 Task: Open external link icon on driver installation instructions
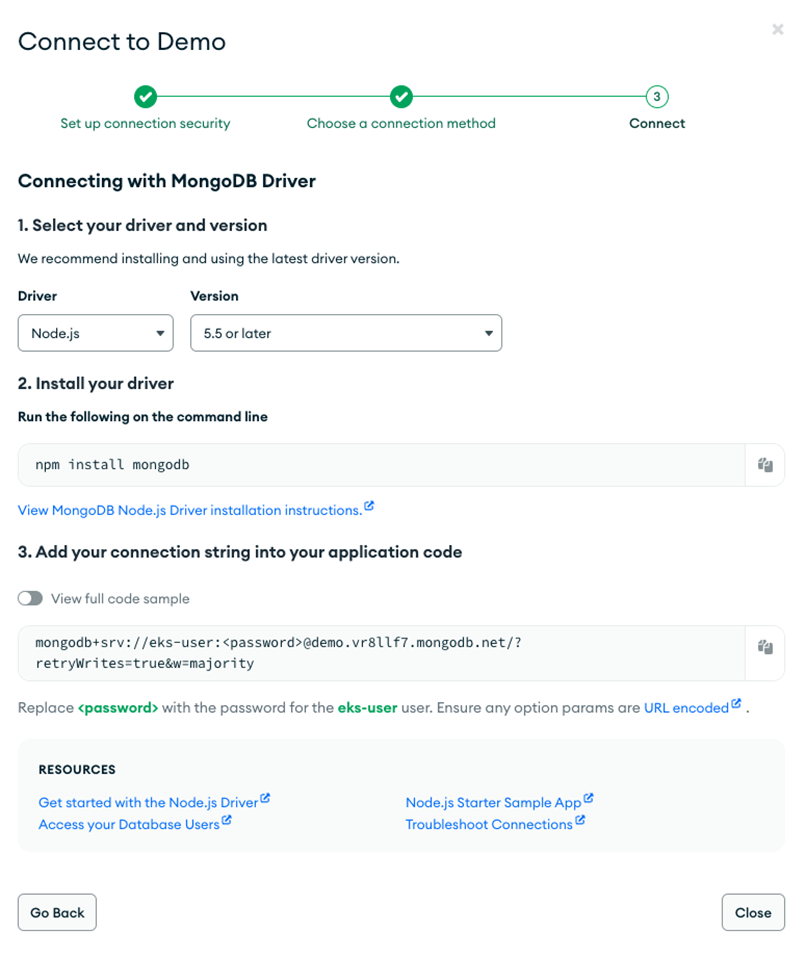(x=370, y=505)
